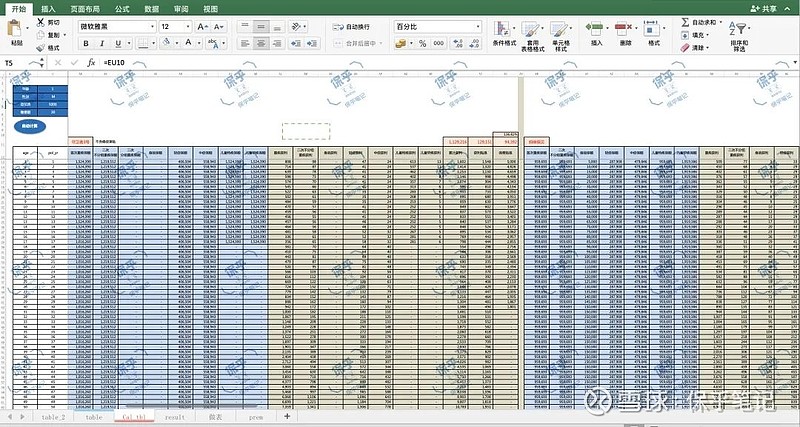
Task: Open the result sheet tab
Action: point(174,417)
